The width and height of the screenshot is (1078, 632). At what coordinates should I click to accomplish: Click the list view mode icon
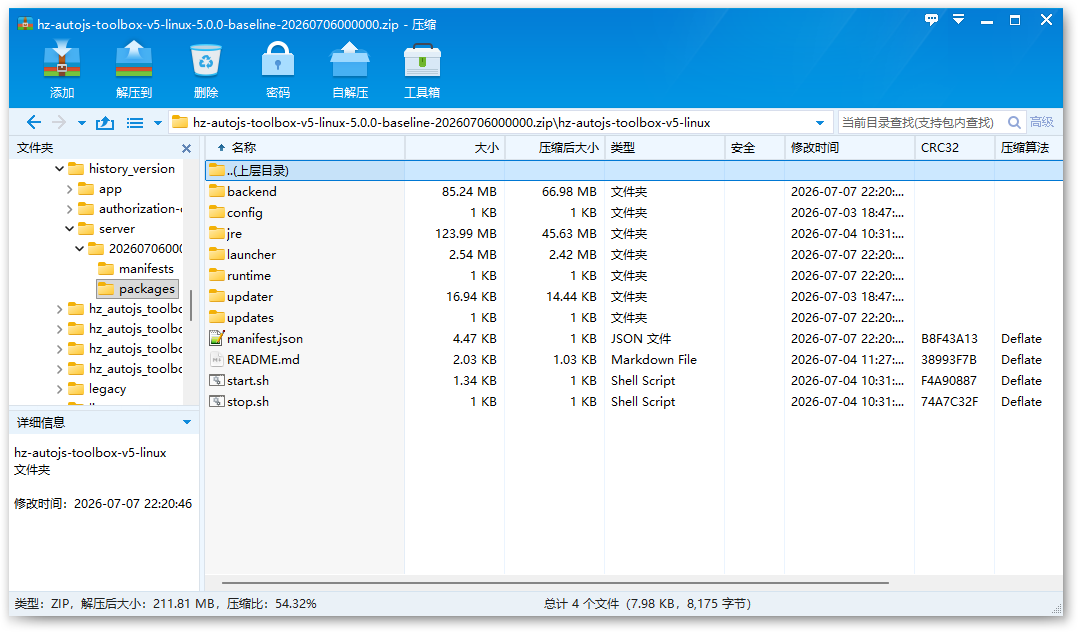click(135, 122)
